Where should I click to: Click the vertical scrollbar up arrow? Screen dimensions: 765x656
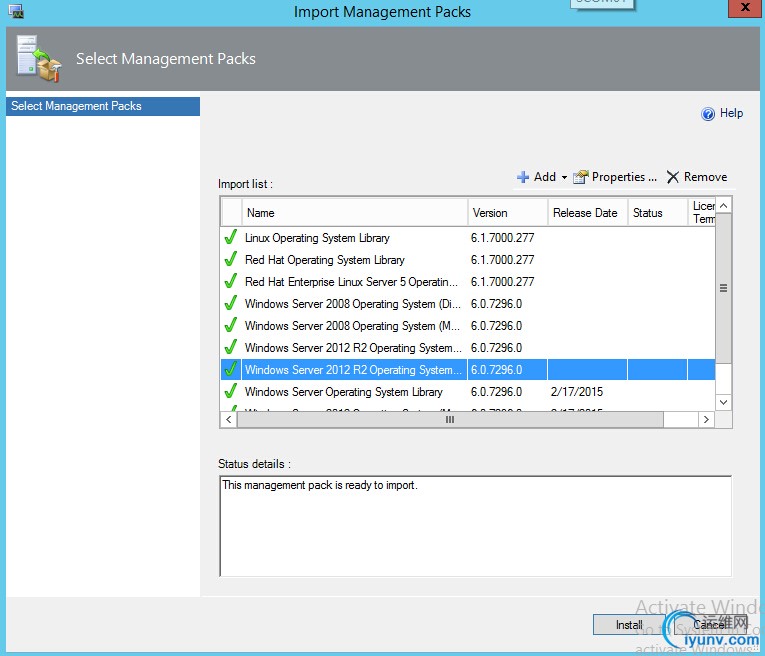(724, 206)
